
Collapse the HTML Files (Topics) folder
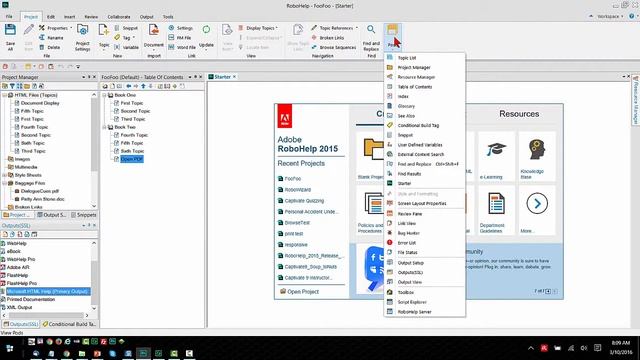tap(5, 95)
